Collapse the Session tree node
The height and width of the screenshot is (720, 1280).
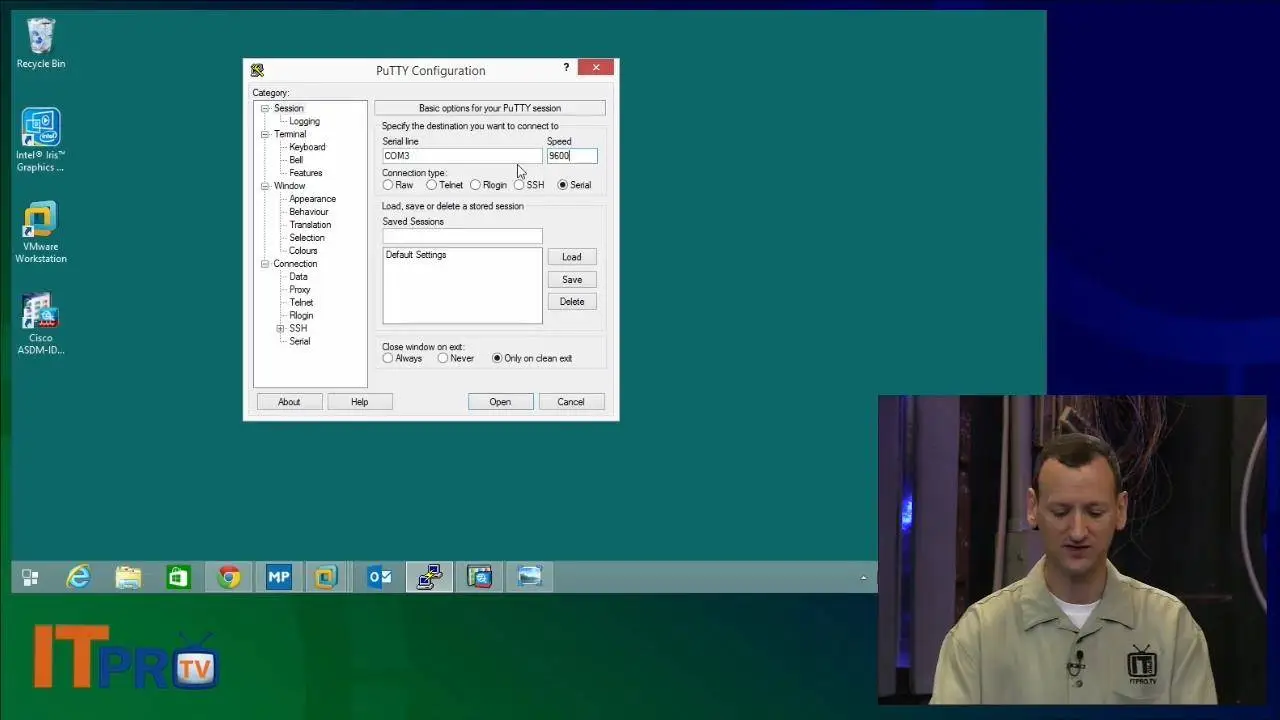[x=265, y=108]
